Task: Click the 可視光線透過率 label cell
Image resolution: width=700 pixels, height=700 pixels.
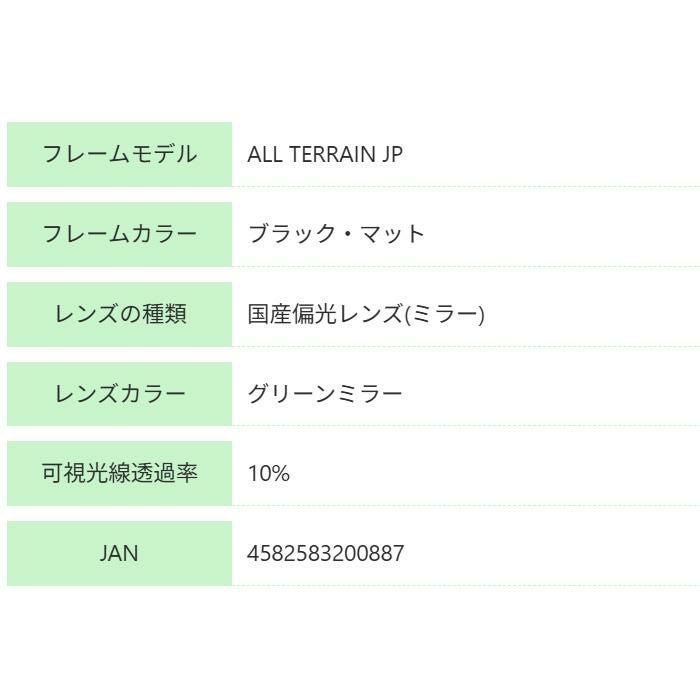Action: click(119, 473)
